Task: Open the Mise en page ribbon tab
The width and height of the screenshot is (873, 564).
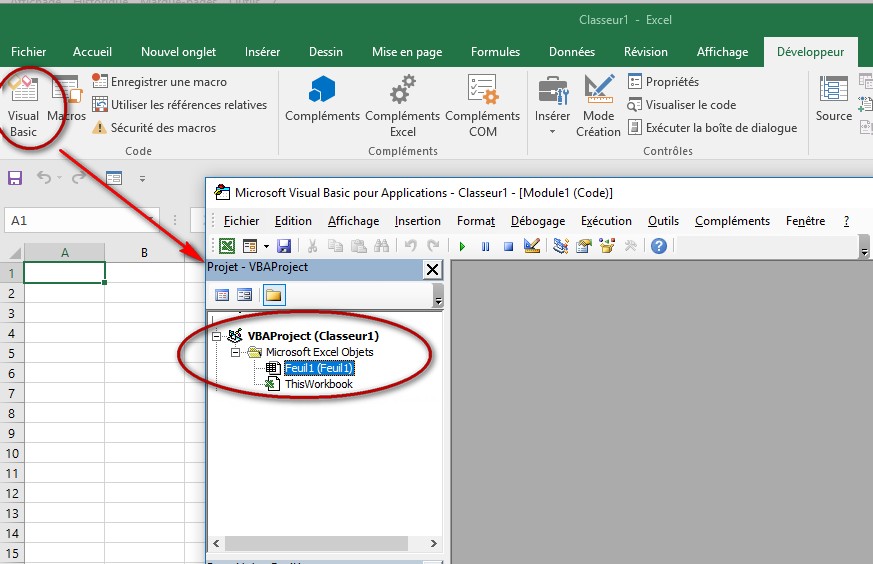Action: [x=407, y=52]
